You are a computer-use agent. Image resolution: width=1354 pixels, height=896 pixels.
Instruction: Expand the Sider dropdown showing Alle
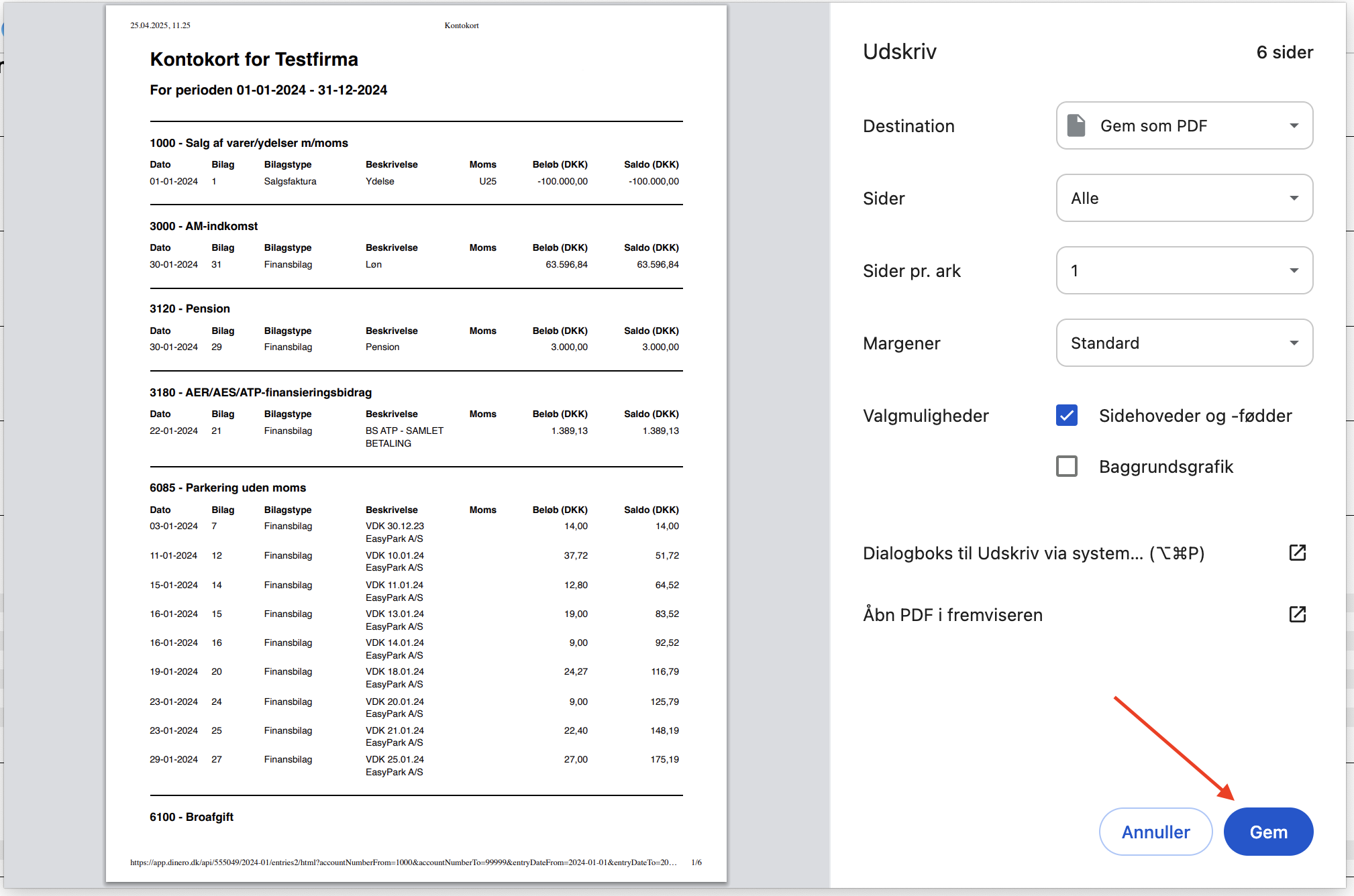tap(1184, 198)
